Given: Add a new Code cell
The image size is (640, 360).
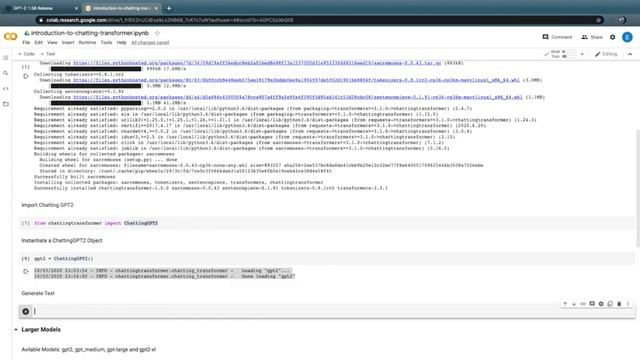Looking at the screenshot, I should [x=27, y=54].
